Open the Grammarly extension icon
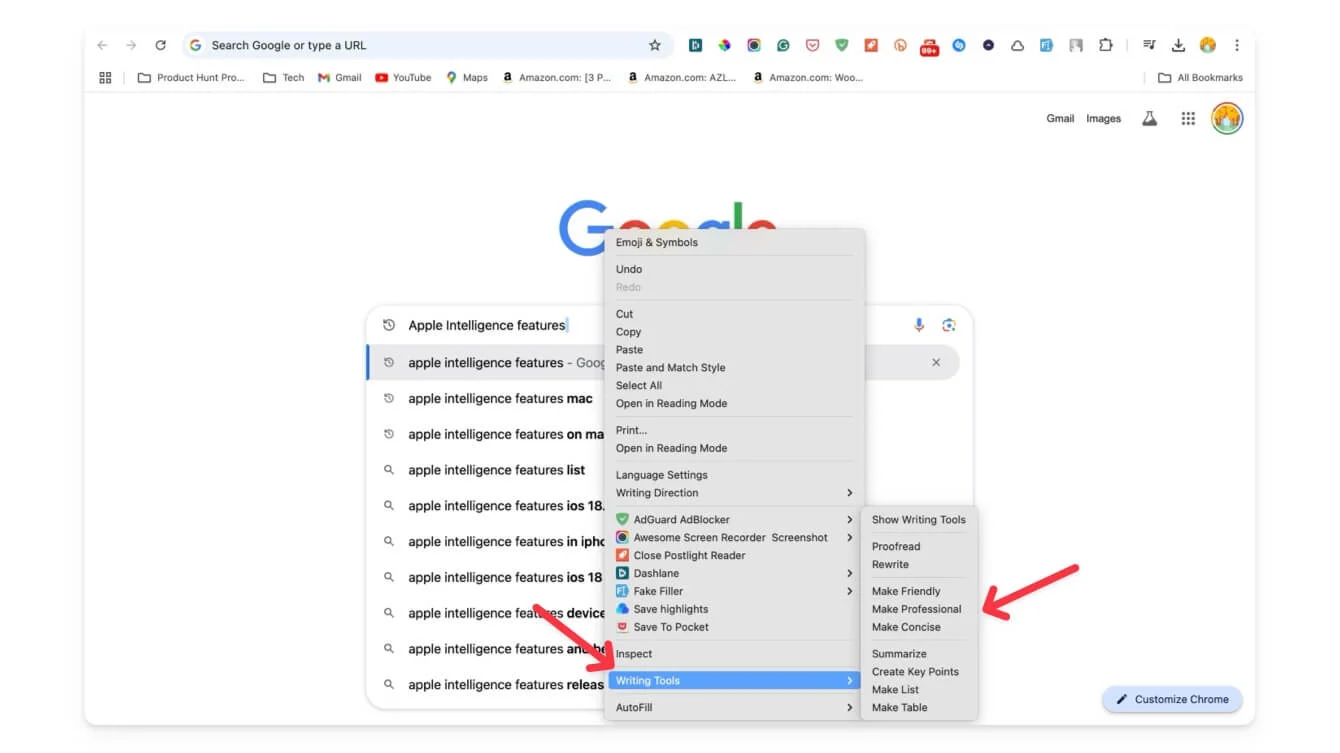Viewport: 1340px width, 753px height. coord(783,45)
